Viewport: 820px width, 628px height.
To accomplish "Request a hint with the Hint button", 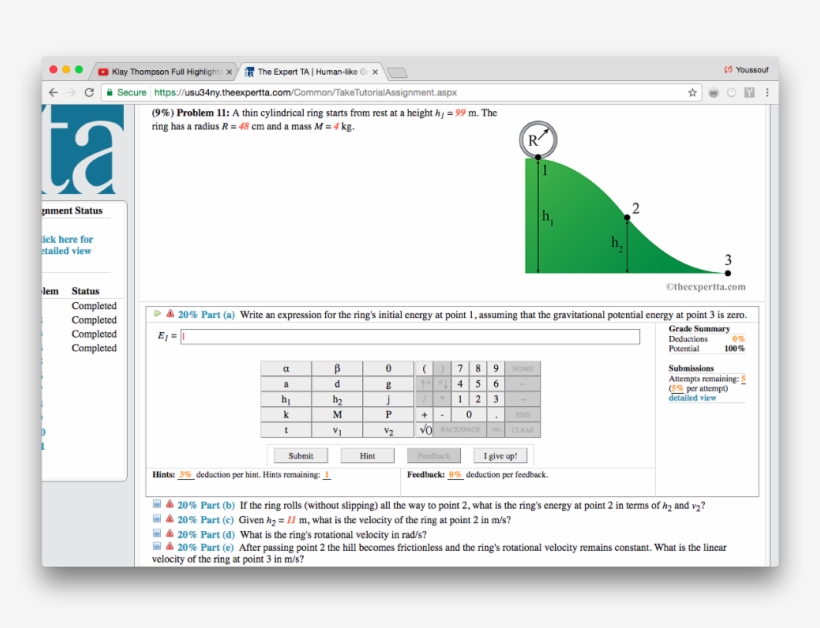I will click(x=367, y=456).
